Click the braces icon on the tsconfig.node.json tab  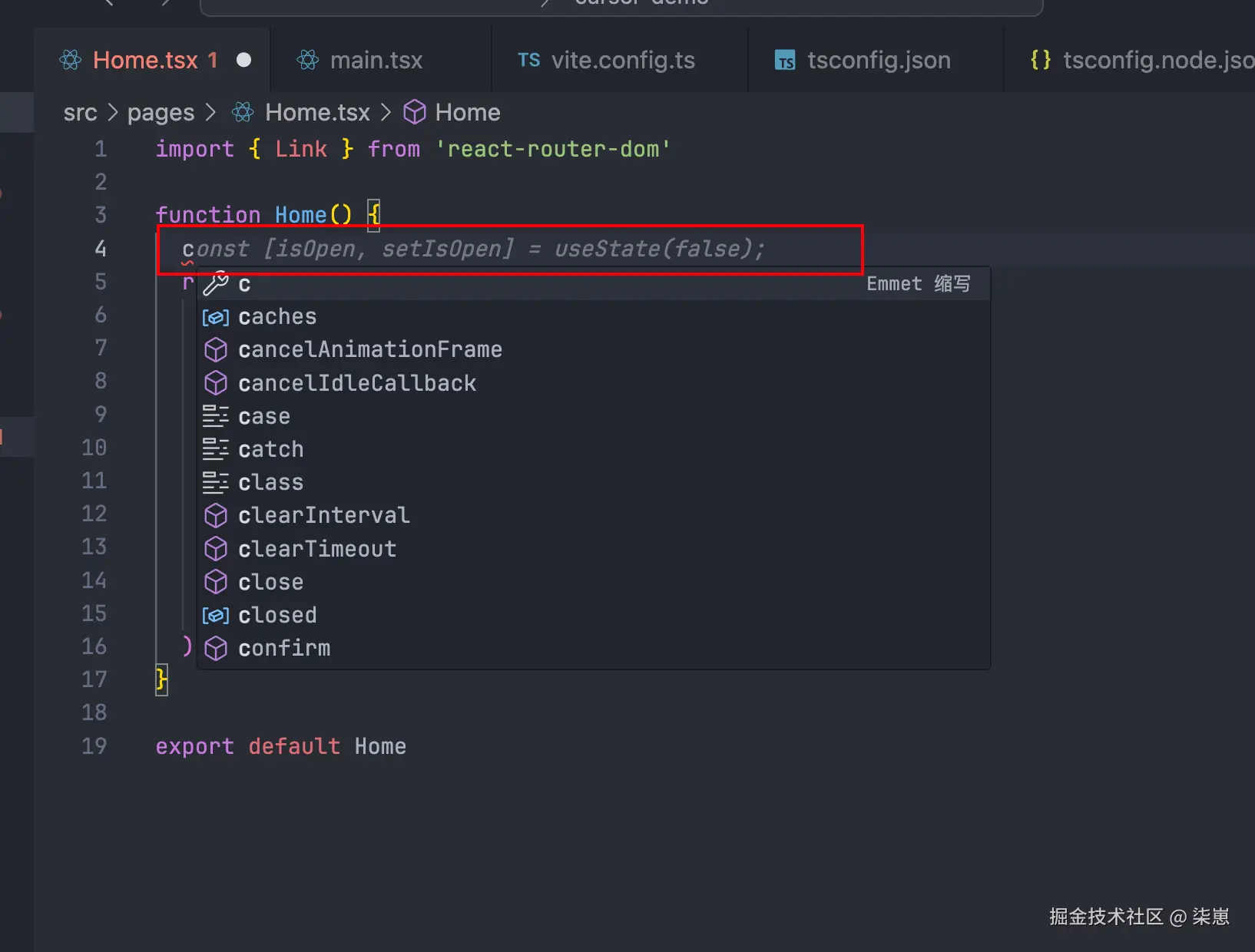1041,60
